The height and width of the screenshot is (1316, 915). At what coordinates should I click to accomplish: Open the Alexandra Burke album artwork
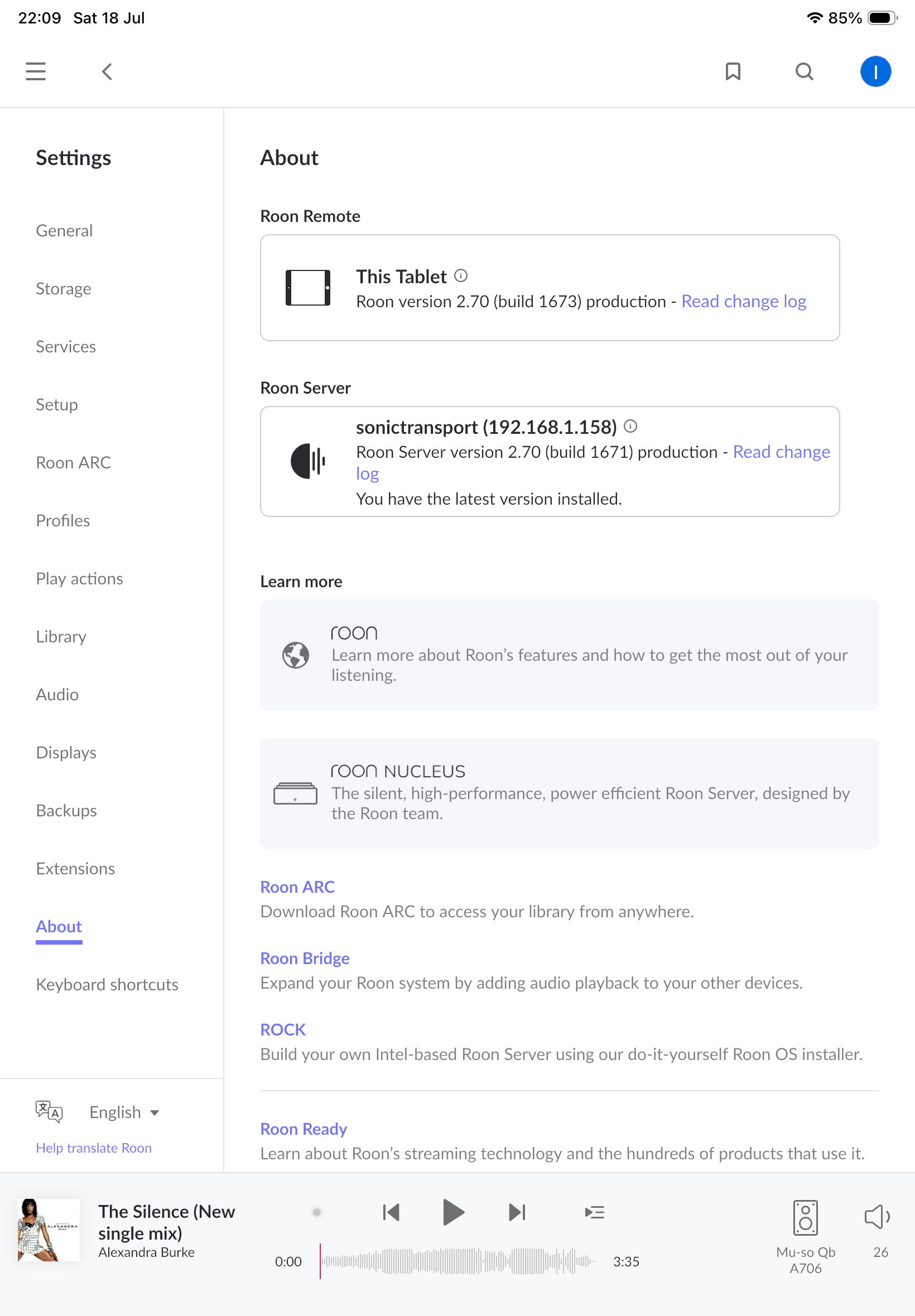point(49,1230)
